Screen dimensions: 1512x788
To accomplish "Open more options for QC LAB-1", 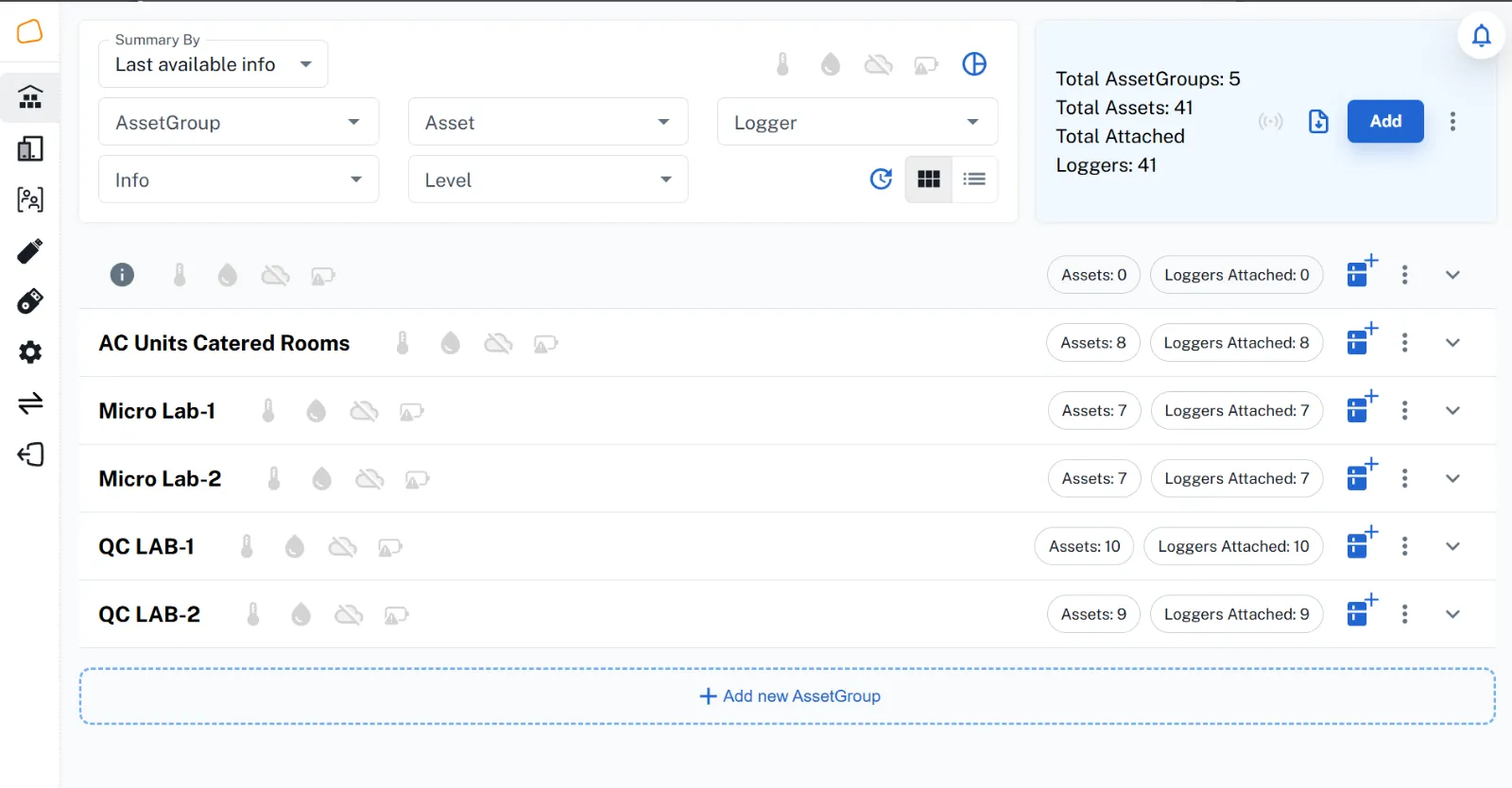I will (1404, 546).
